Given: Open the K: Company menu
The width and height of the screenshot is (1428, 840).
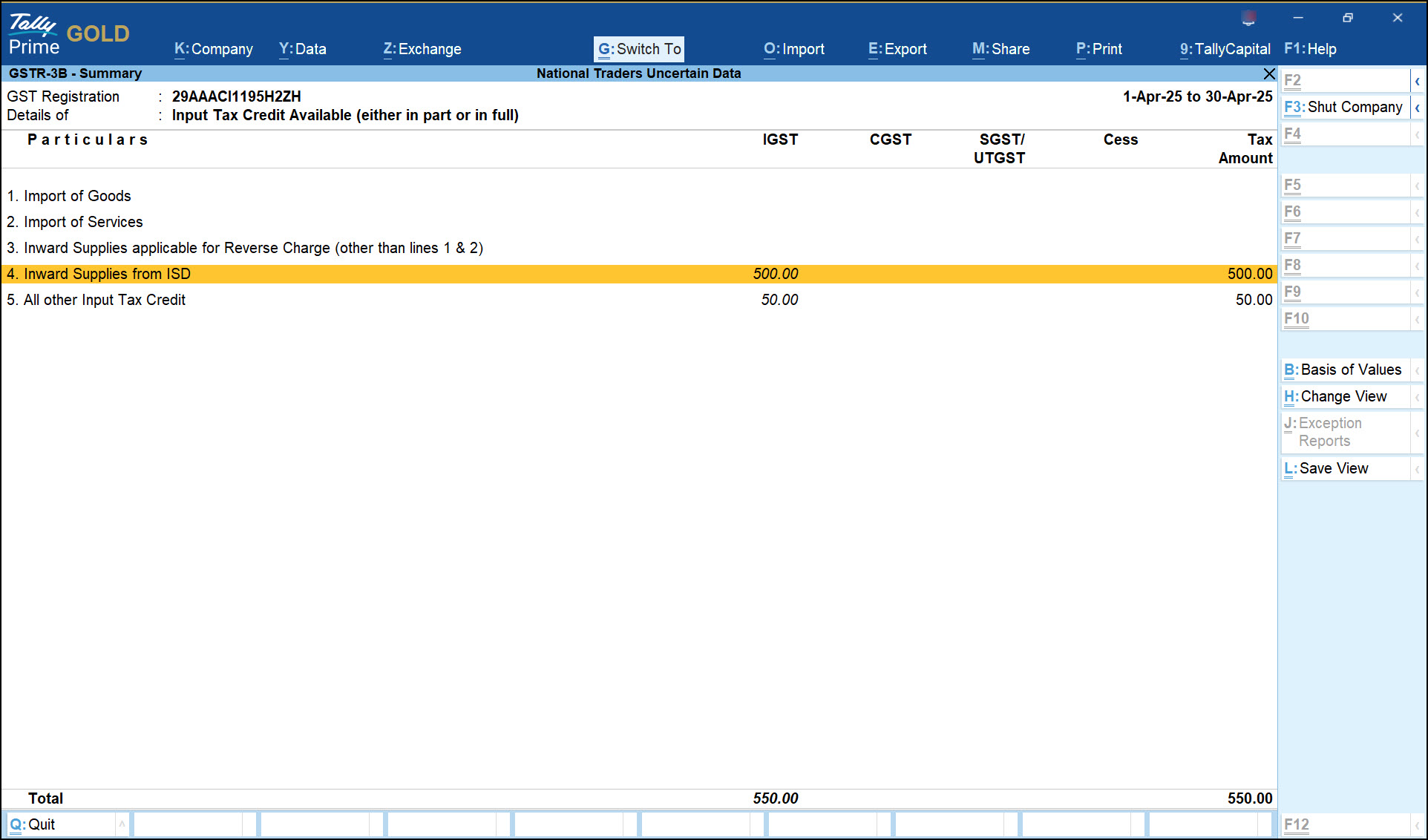Looking at the screenshot, I should coord(214,49).
